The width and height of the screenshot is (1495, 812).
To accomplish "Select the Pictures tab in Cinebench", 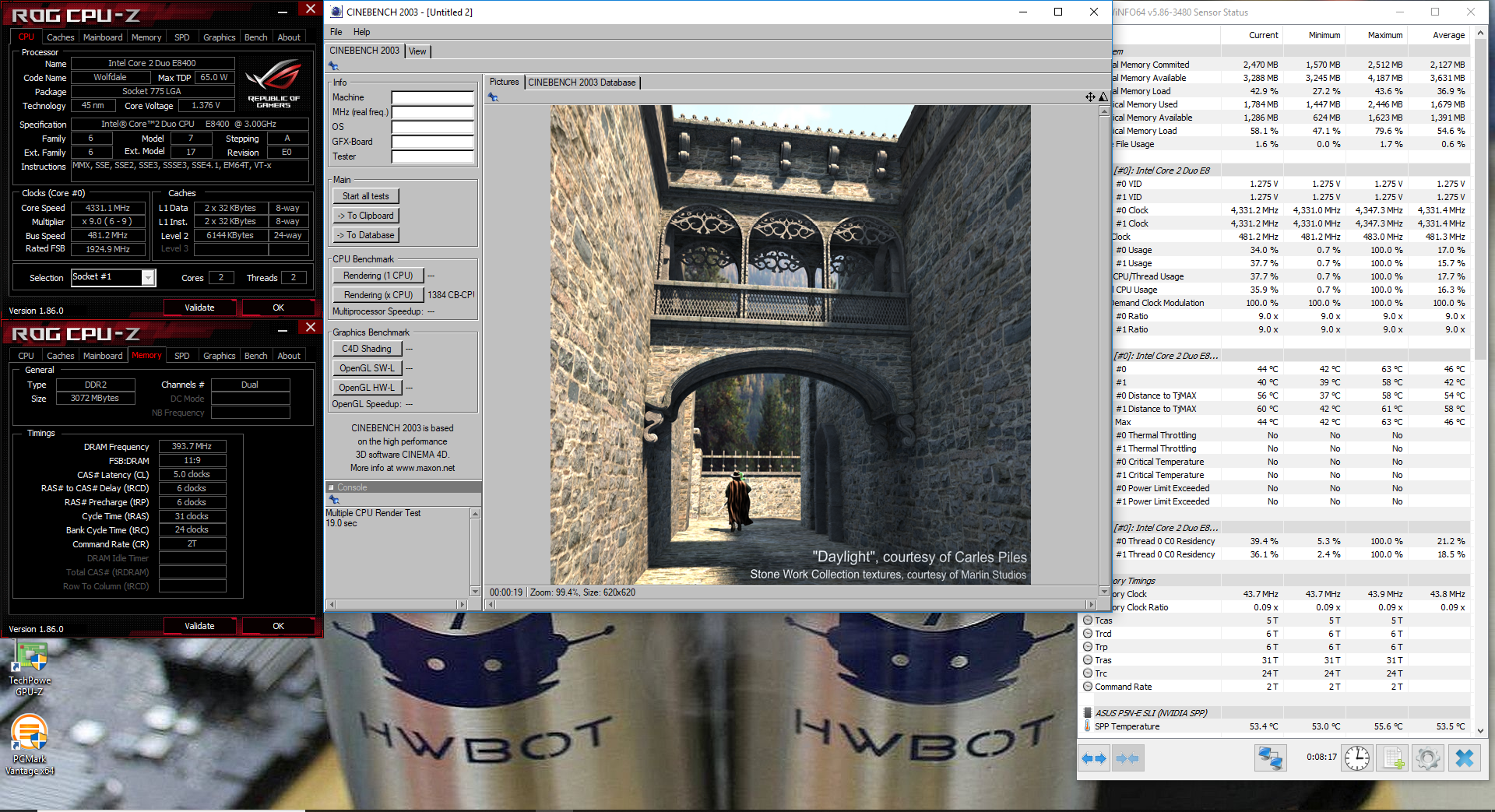I will (504, 82).
